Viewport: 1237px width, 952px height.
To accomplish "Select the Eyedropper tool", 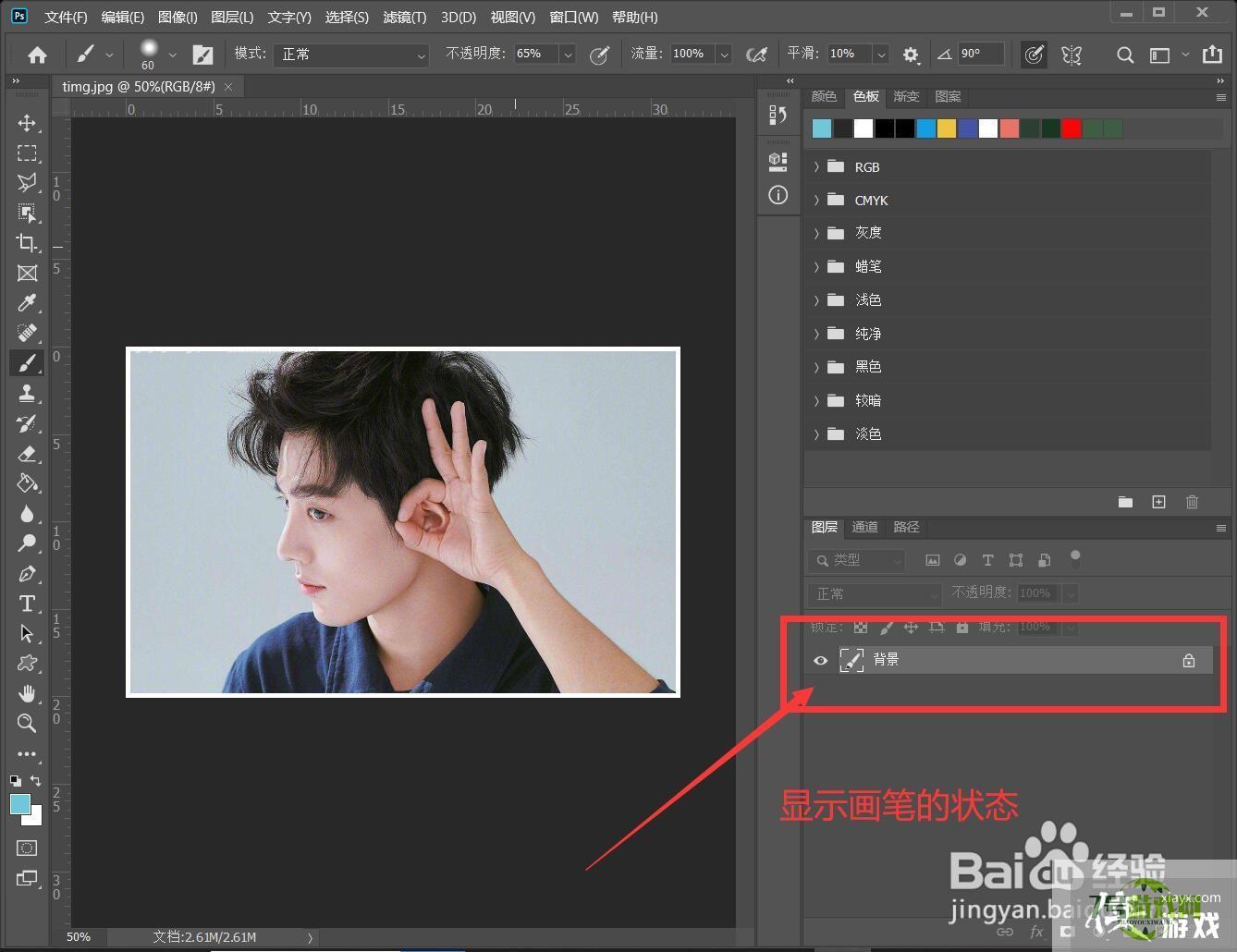I will point(27,302).
